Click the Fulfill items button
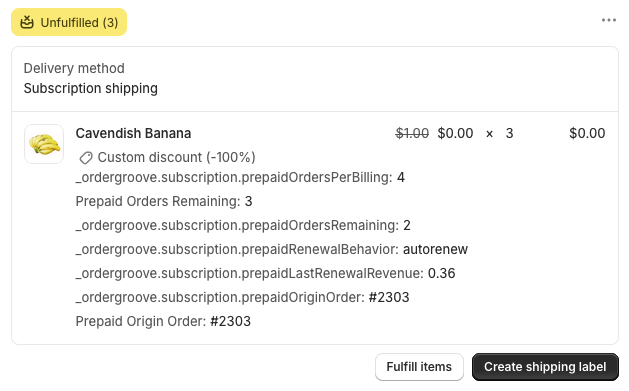 [x=419, y=367]
